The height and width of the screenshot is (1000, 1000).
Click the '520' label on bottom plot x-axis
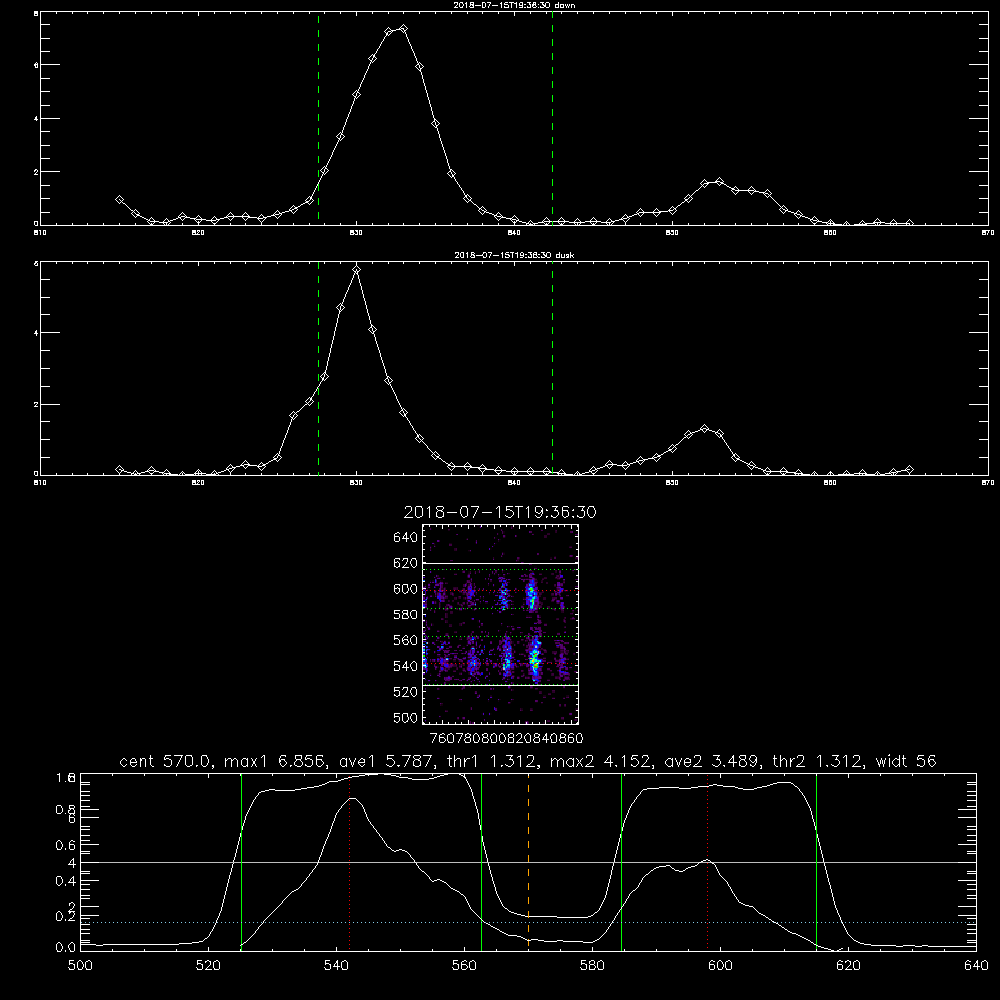pos(208,965)
